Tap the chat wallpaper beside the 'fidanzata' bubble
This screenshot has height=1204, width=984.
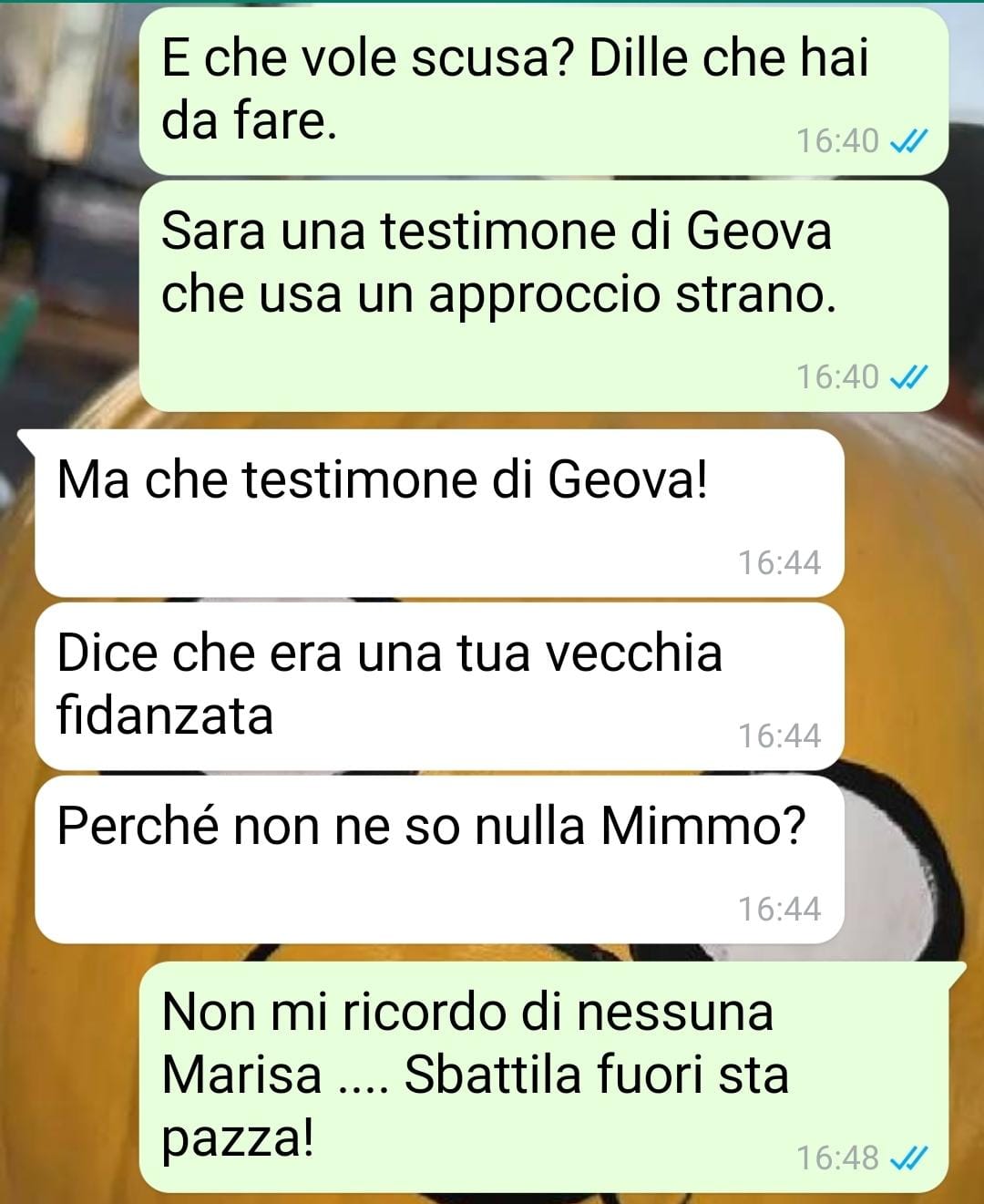pyautogui.click(x=911, y=686)
